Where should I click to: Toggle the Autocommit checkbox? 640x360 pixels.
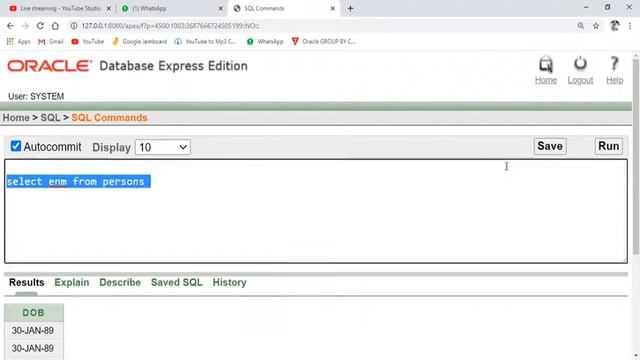(16, 146)
